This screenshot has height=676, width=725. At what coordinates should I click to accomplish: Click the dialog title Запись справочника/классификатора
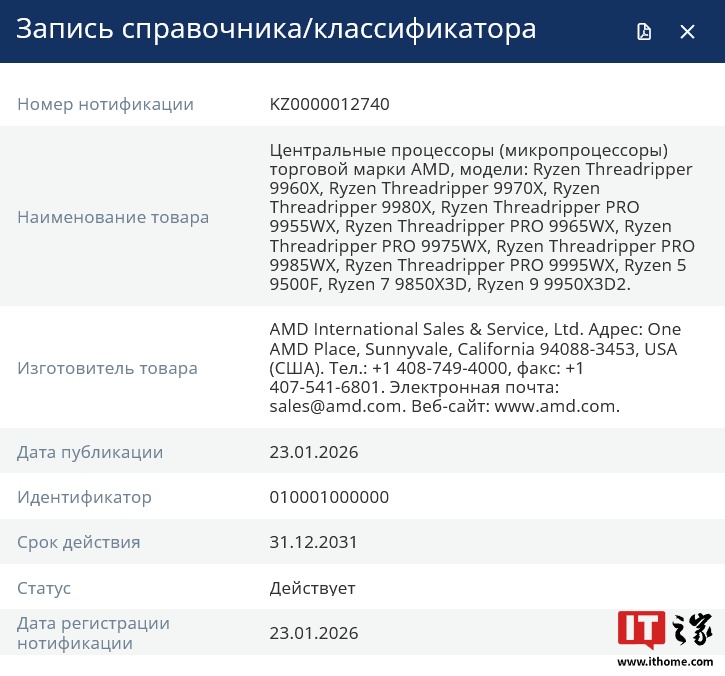point(276,29)
